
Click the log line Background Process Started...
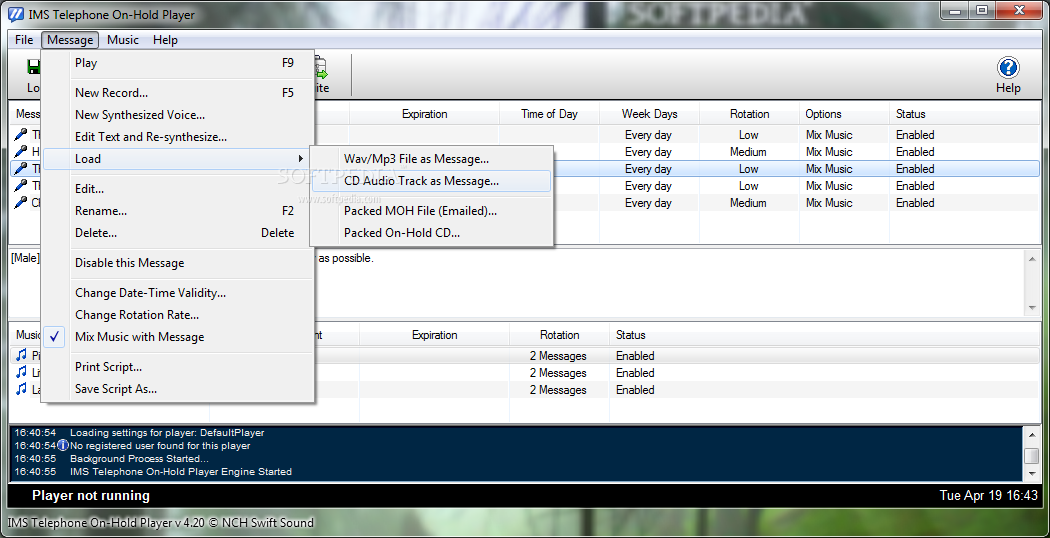tap(139, 459)
